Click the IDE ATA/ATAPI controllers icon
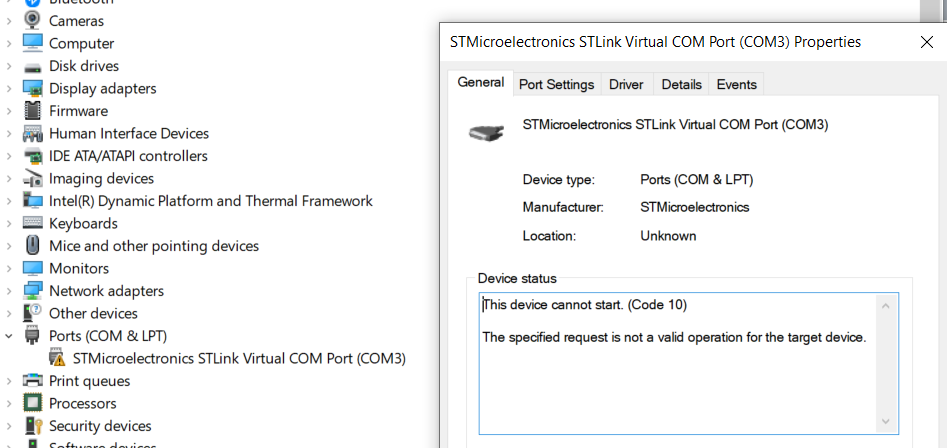 click(33, 156)
